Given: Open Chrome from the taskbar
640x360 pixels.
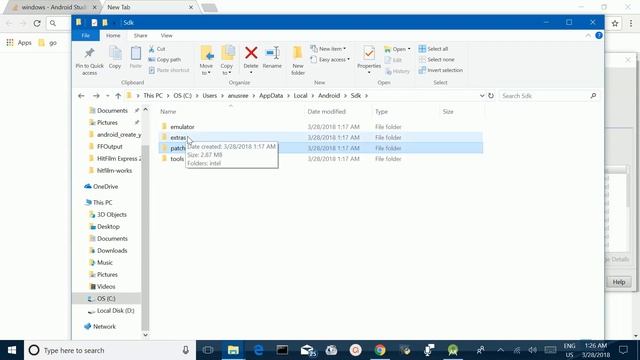Looking at the screenshot, I should 380,350.
